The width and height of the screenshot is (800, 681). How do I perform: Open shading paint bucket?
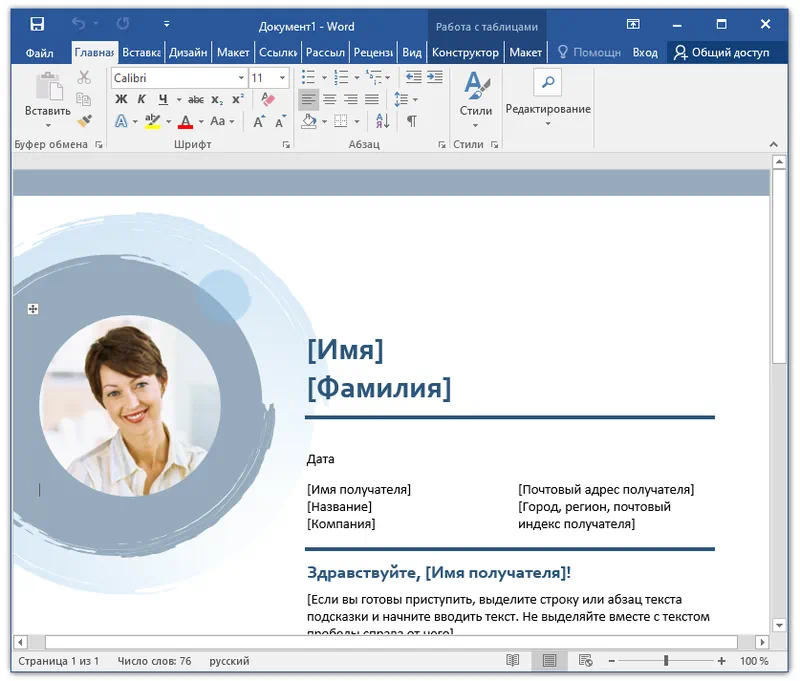tap(309, 121)
